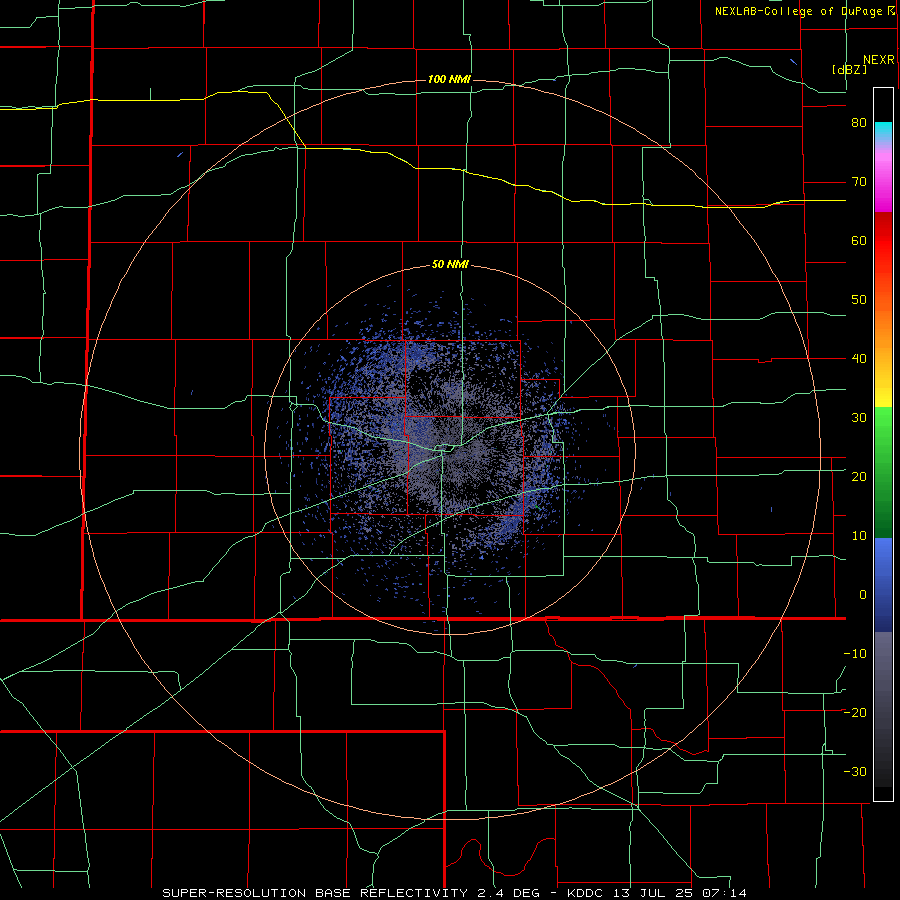Click the 0 value on dBZ scale

click(x=863, y=595)
